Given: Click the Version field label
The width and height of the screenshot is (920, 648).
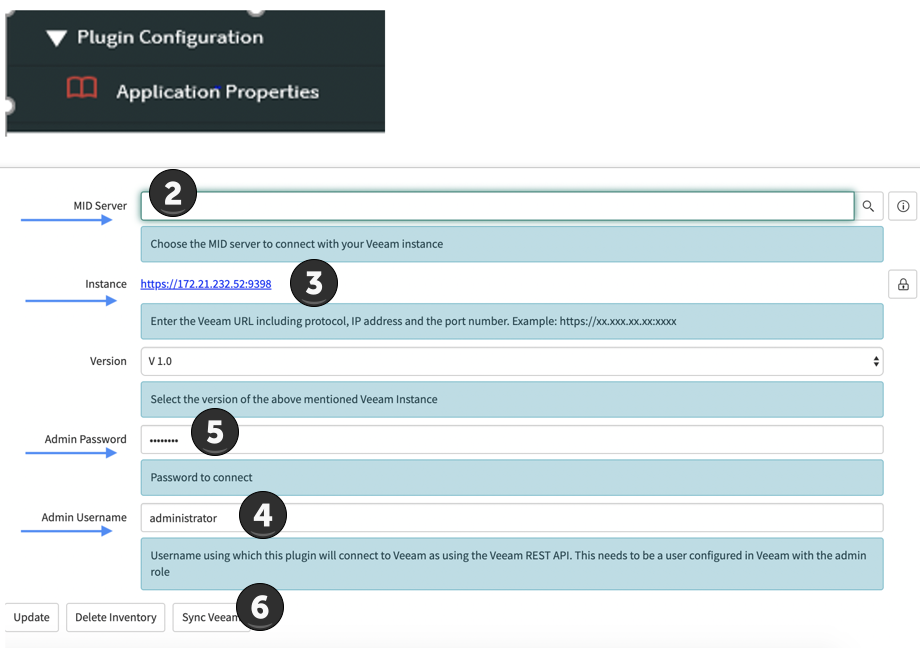Looking at the screenshot, I should [108, 362].
